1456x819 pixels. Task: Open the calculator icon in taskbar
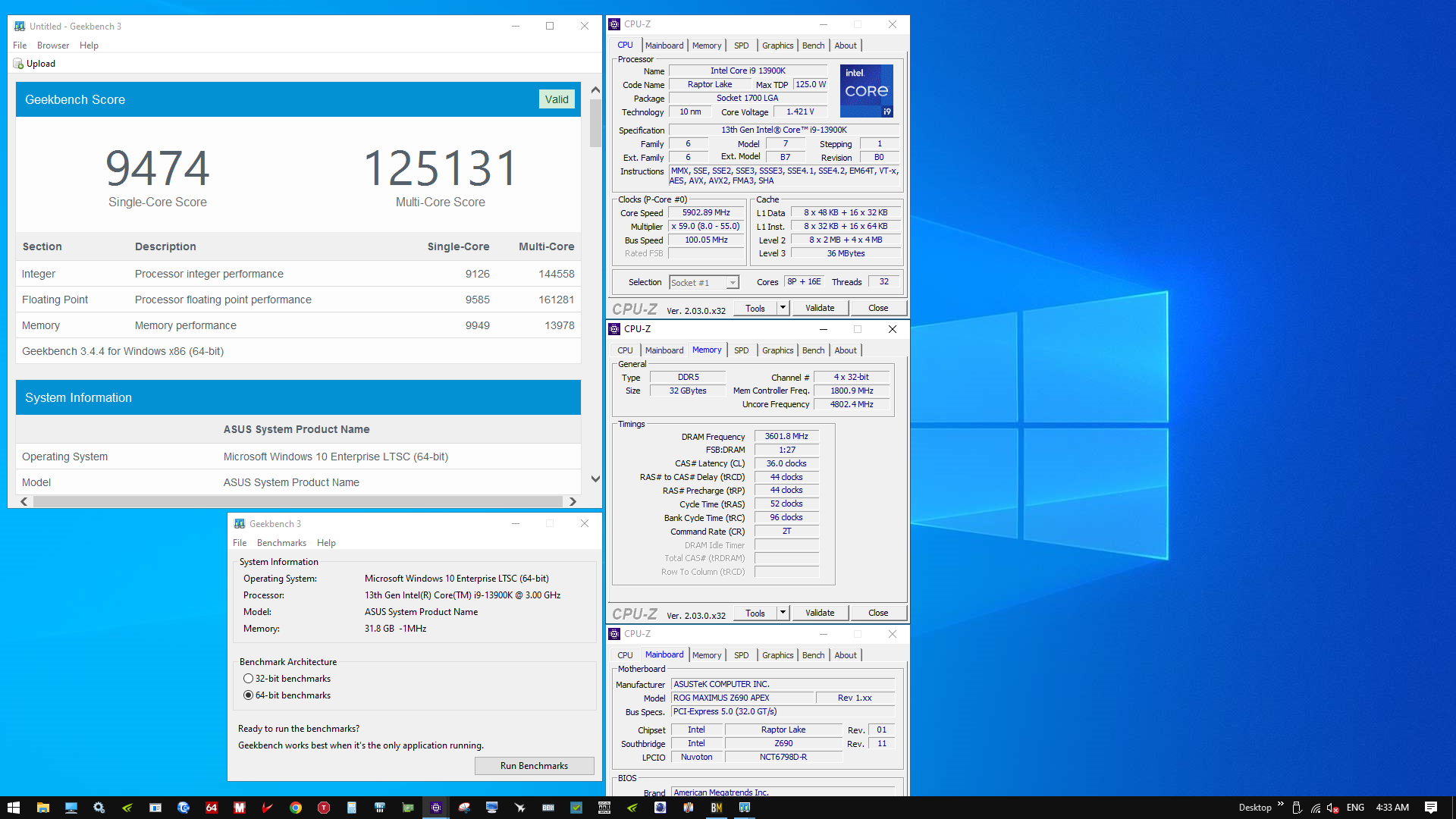[x=352, y=808]
